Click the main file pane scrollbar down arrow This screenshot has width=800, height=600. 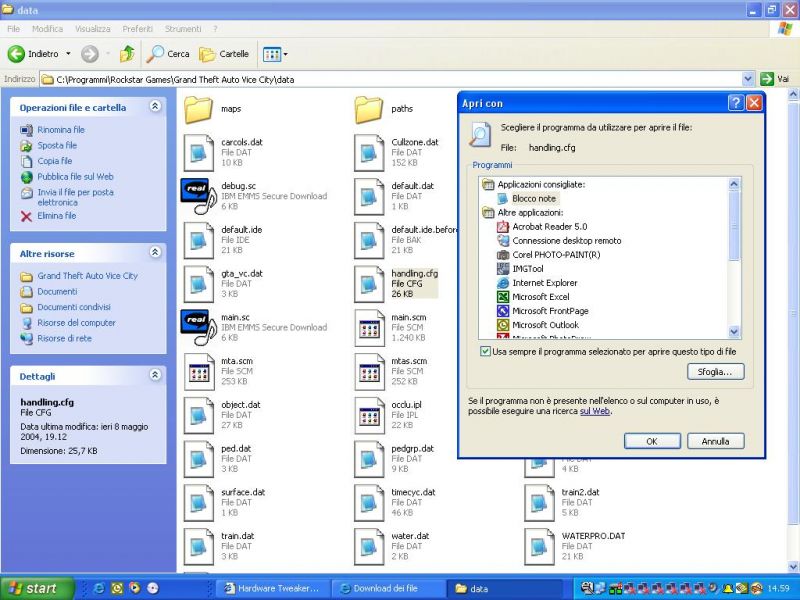click(793, 566)
